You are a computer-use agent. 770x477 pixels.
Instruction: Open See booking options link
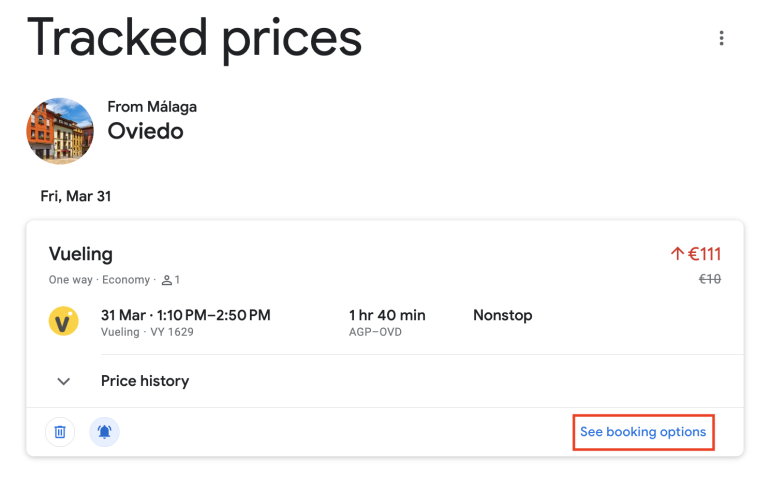(643, 432)
